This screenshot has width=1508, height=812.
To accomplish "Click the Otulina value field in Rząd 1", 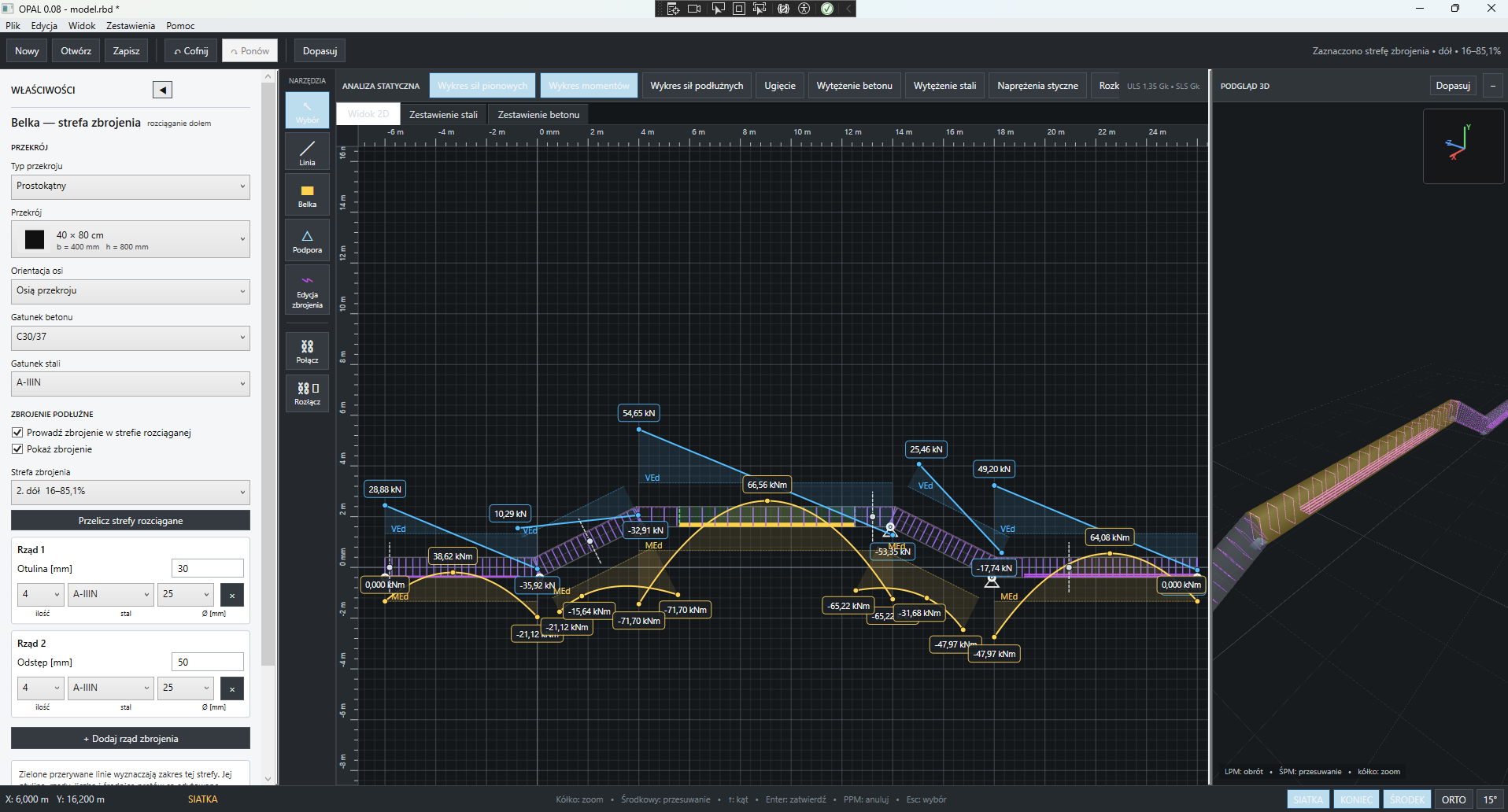I will click(x=208, y=569).
